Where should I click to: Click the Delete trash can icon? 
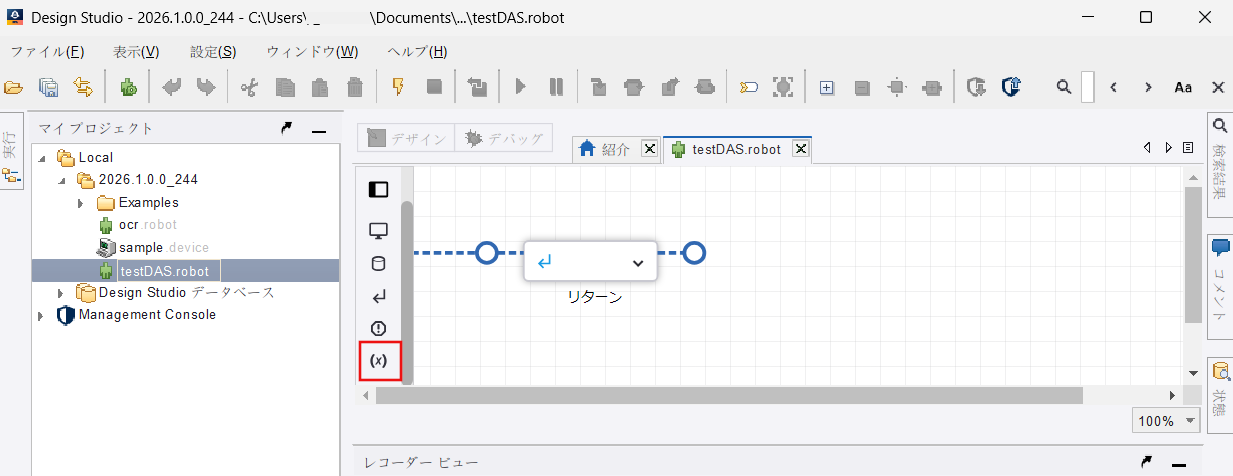[x=355, y=87]
